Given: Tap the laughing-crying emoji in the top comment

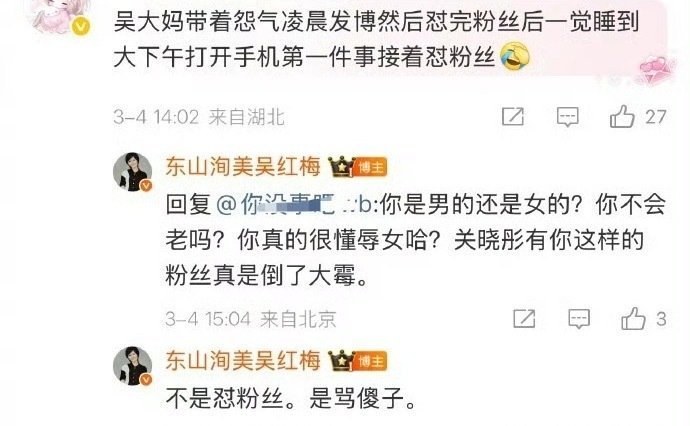Looking at the screenshot, I should 515,57.
